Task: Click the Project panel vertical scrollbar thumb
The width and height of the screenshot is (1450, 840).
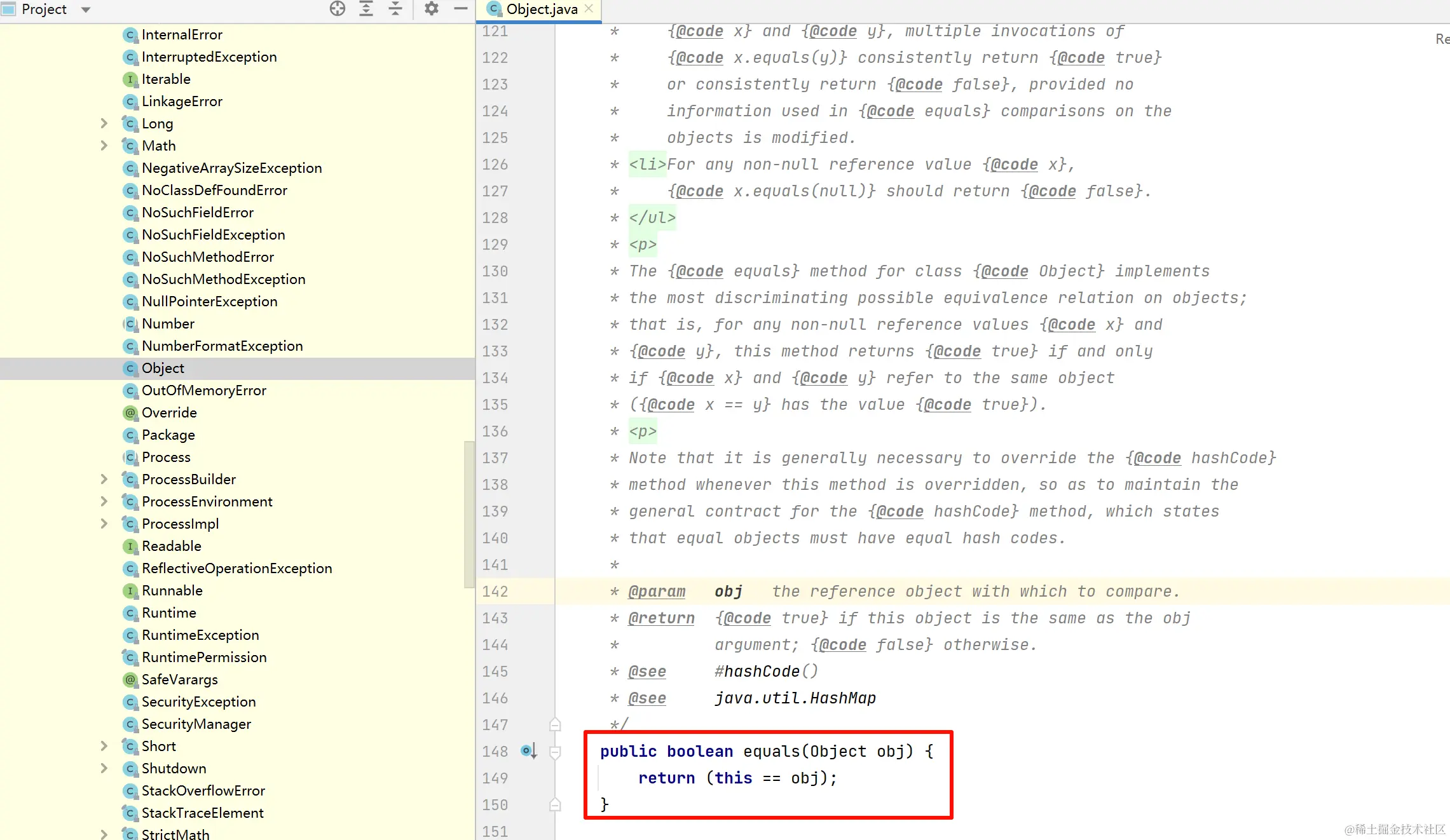Action: coord(469,515)
